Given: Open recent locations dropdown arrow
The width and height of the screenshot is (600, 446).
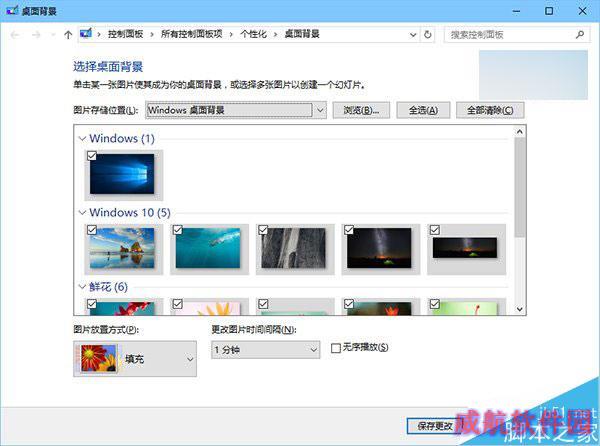Looking at the screenshot, I should coord(53,35).
